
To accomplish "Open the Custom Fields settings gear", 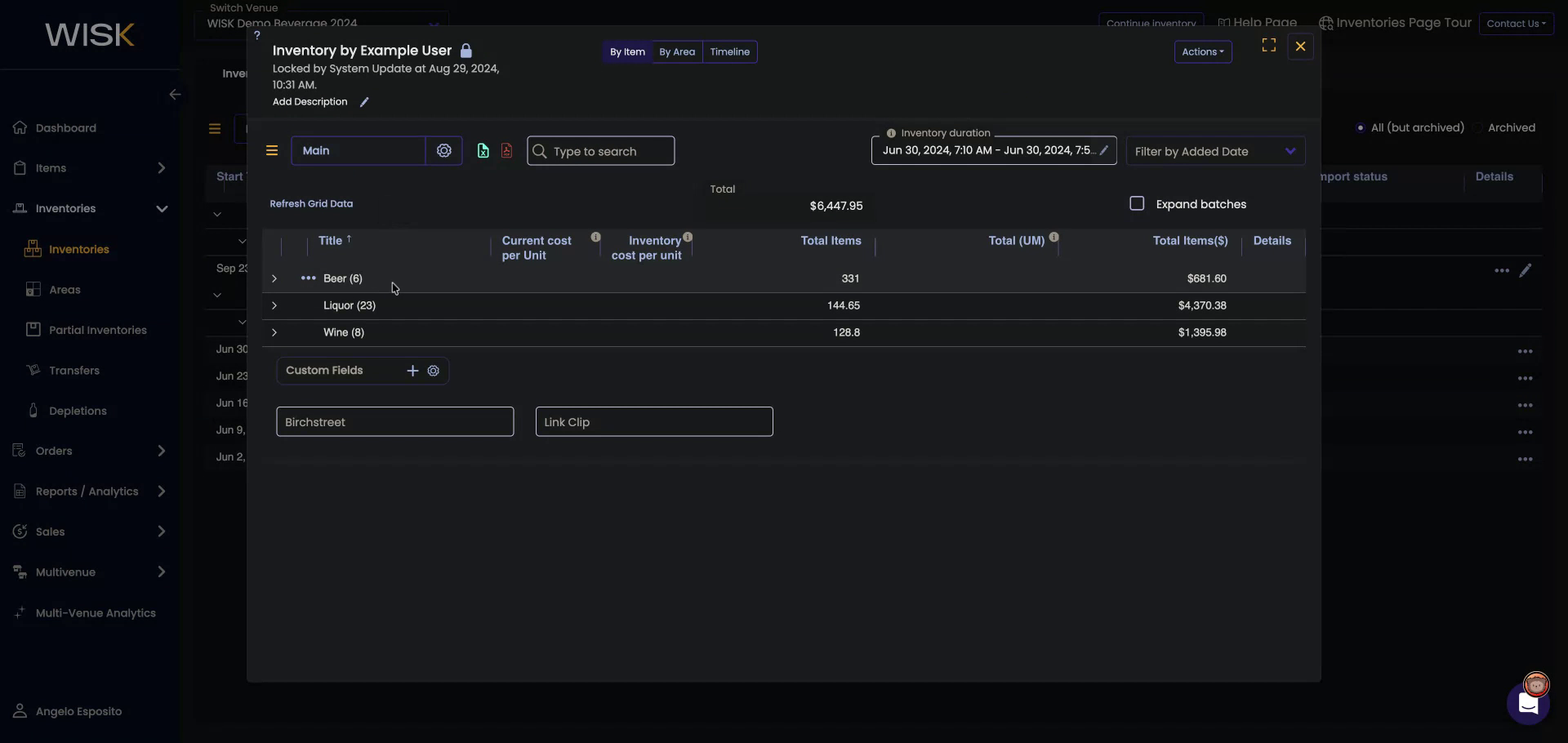I will click(434, 371).
